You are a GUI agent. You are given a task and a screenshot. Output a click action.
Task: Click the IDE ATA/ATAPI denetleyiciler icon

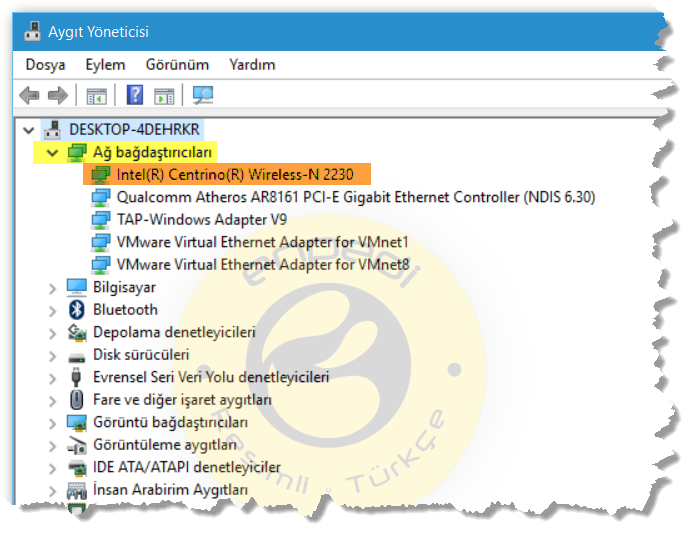tap(77, 468)
